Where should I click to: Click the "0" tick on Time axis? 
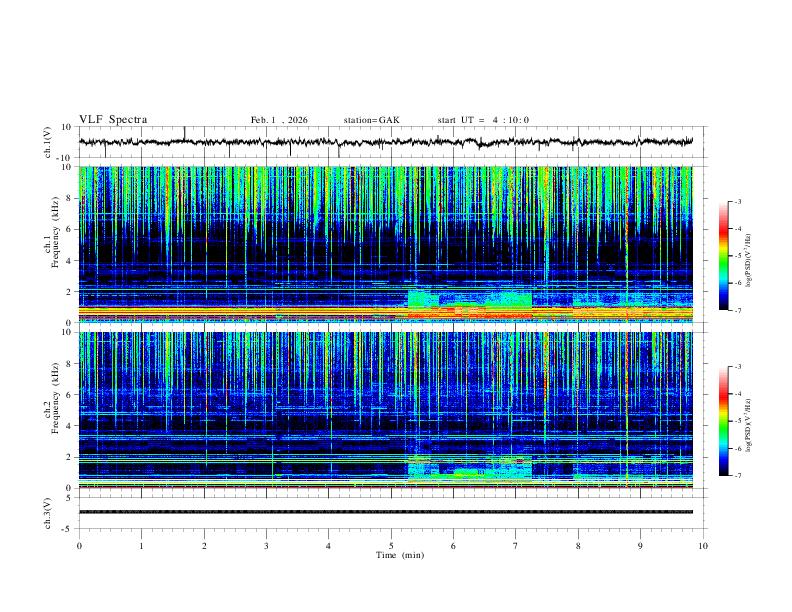point(79,546)
